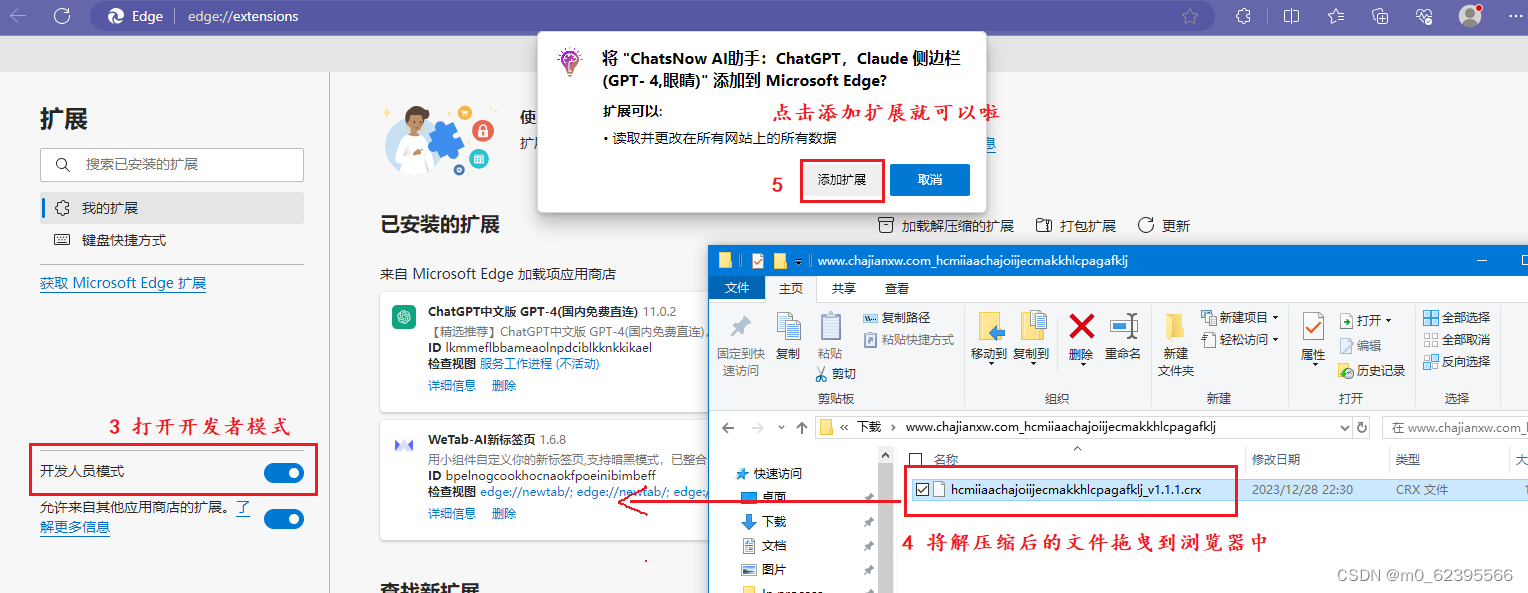Viewport: 1528px width, 593px height.
Task: Expand the 属性 properties dropdown
Action: [x=1314, y=366]
